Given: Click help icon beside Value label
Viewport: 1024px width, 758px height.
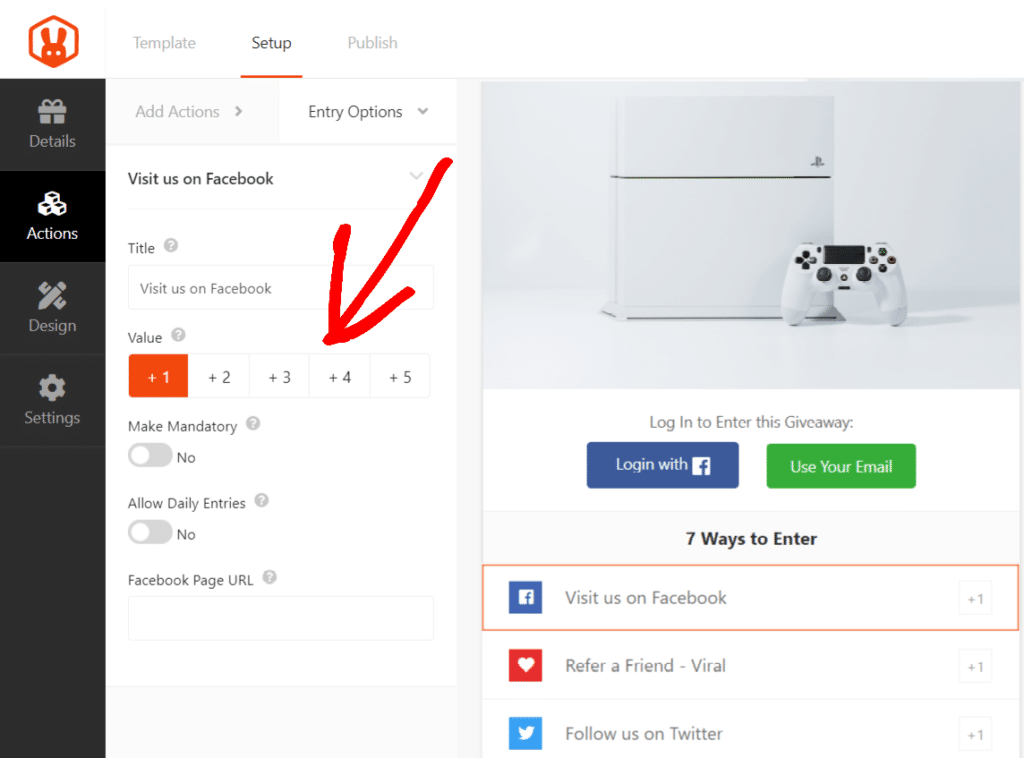Looking at the screenshot, I should [178, 335].
